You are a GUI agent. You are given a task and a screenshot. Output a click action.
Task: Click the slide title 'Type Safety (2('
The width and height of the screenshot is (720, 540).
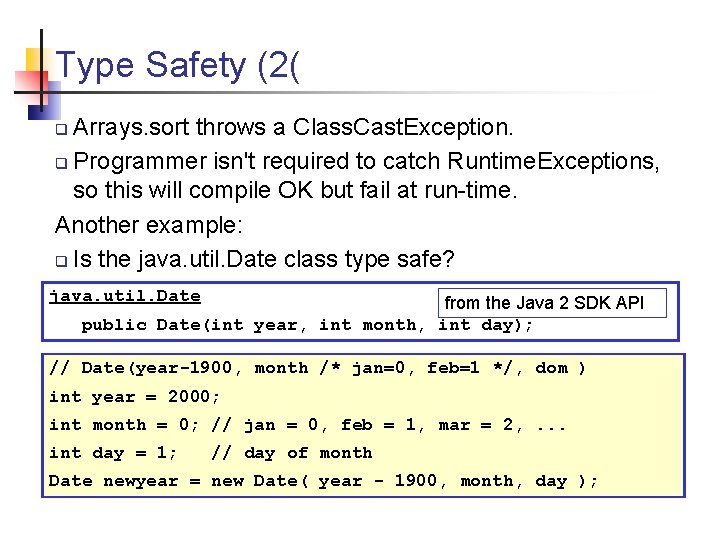(x=177, y=66)
